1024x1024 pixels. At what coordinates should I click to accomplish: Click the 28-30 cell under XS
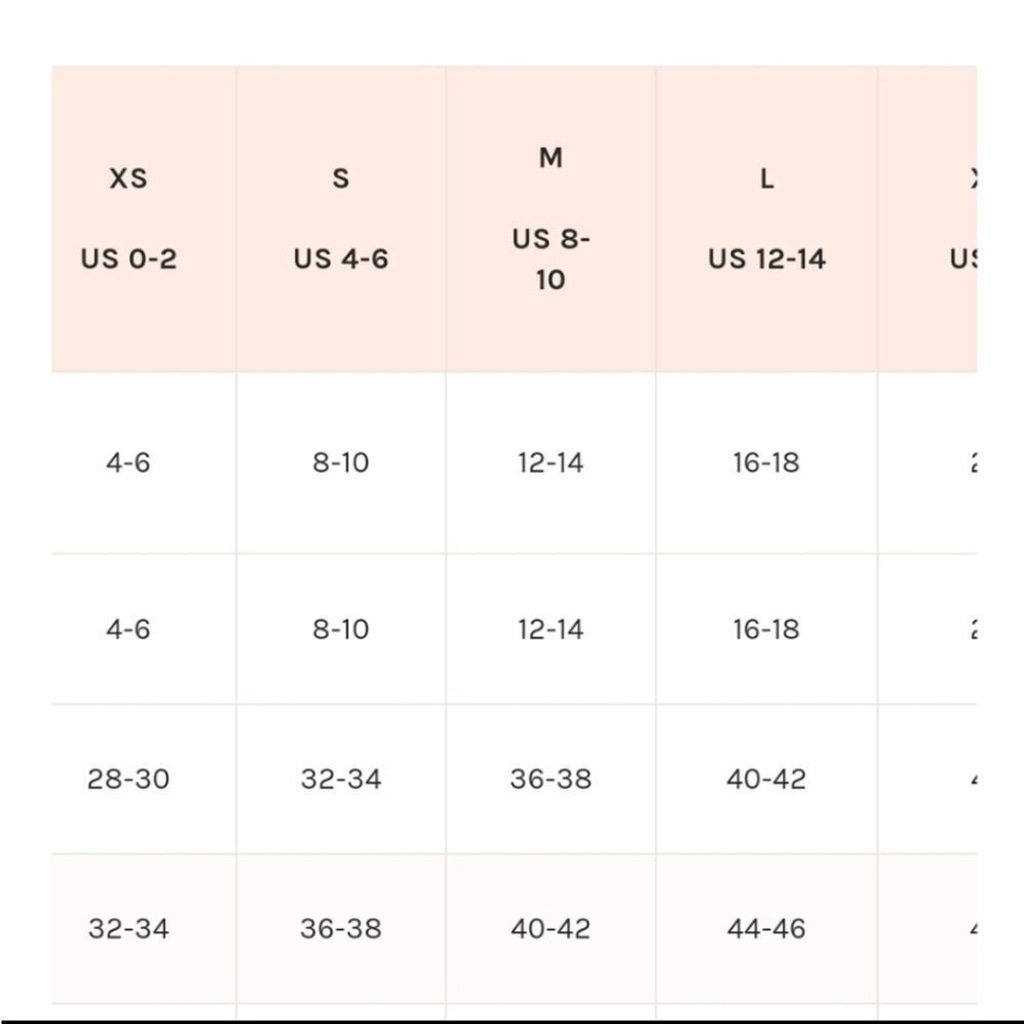pos(144,779)
